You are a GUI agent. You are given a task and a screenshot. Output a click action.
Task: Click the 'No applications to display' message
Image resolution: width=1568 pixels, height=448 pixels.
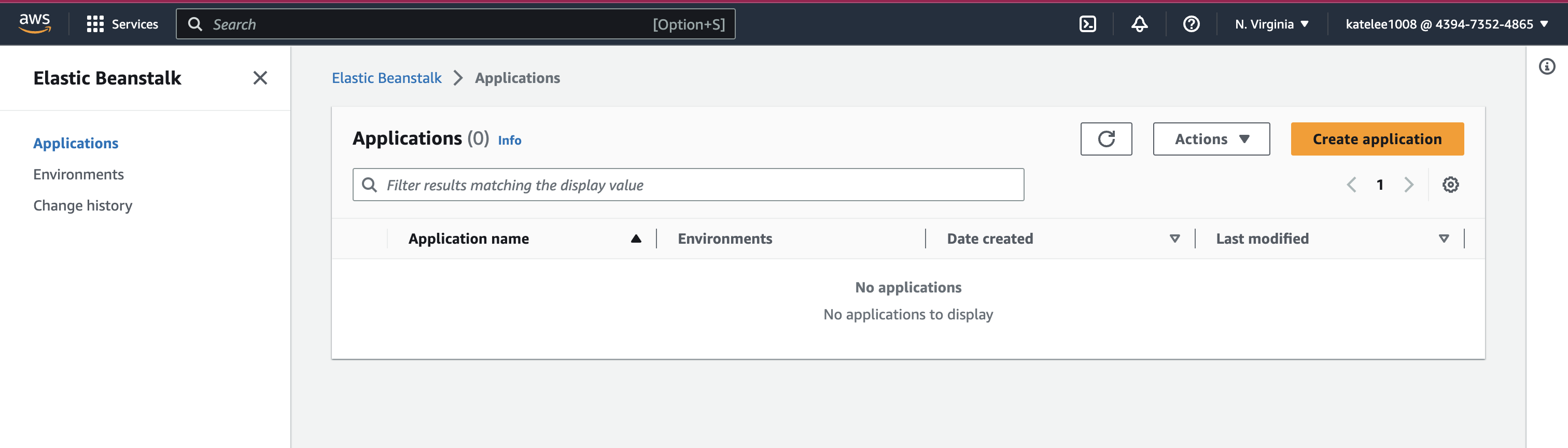click(x=908, y=315)
